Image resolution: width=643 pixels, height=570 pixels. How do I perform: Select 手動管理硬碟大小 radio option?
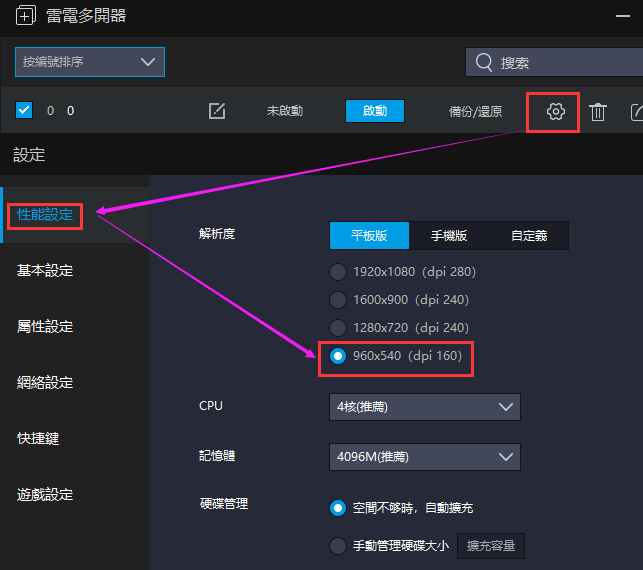click(x=338, y=546)
